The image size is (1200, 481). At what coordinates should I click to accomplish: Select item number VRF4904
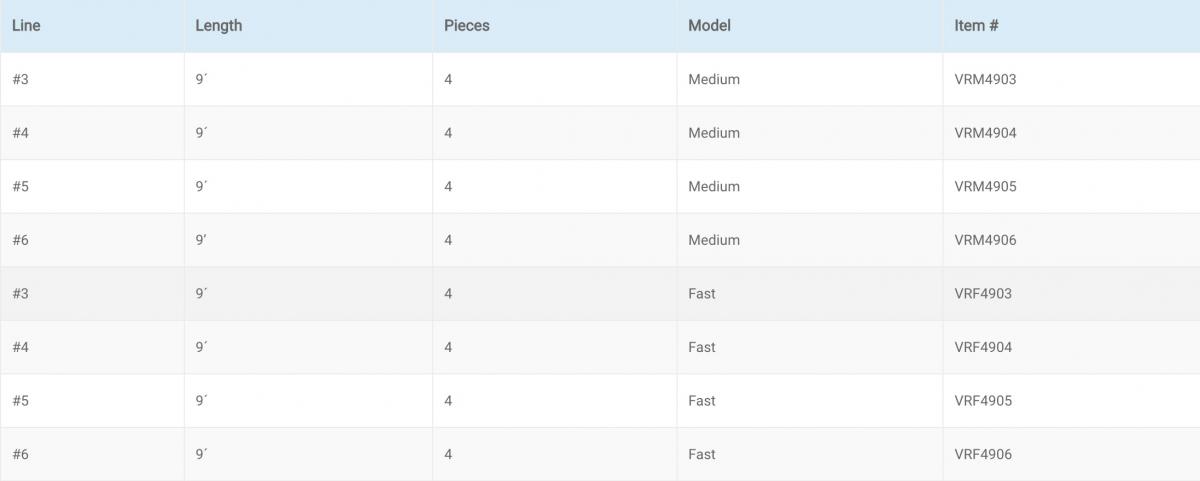click(983, 348)
